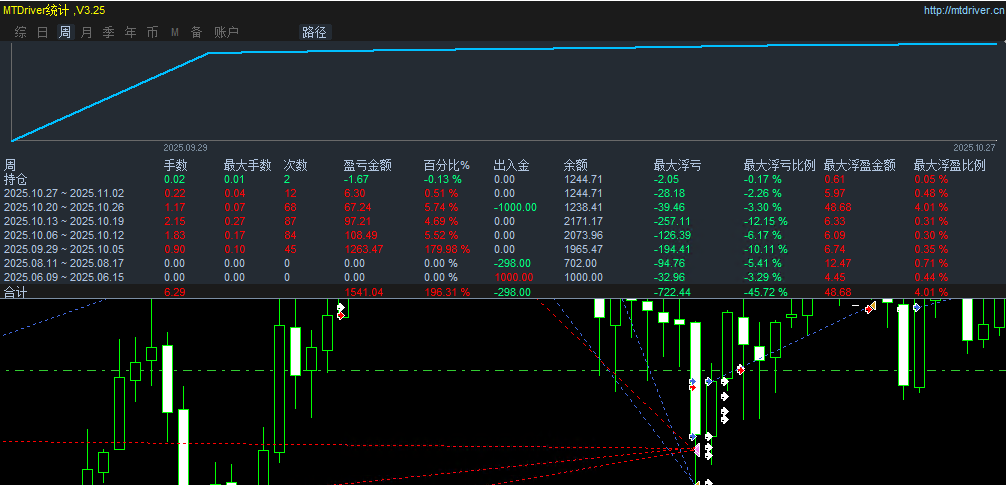Switch to the 综 summary tab
This screenshot has height=485, width=1006.
click(21, 32)
